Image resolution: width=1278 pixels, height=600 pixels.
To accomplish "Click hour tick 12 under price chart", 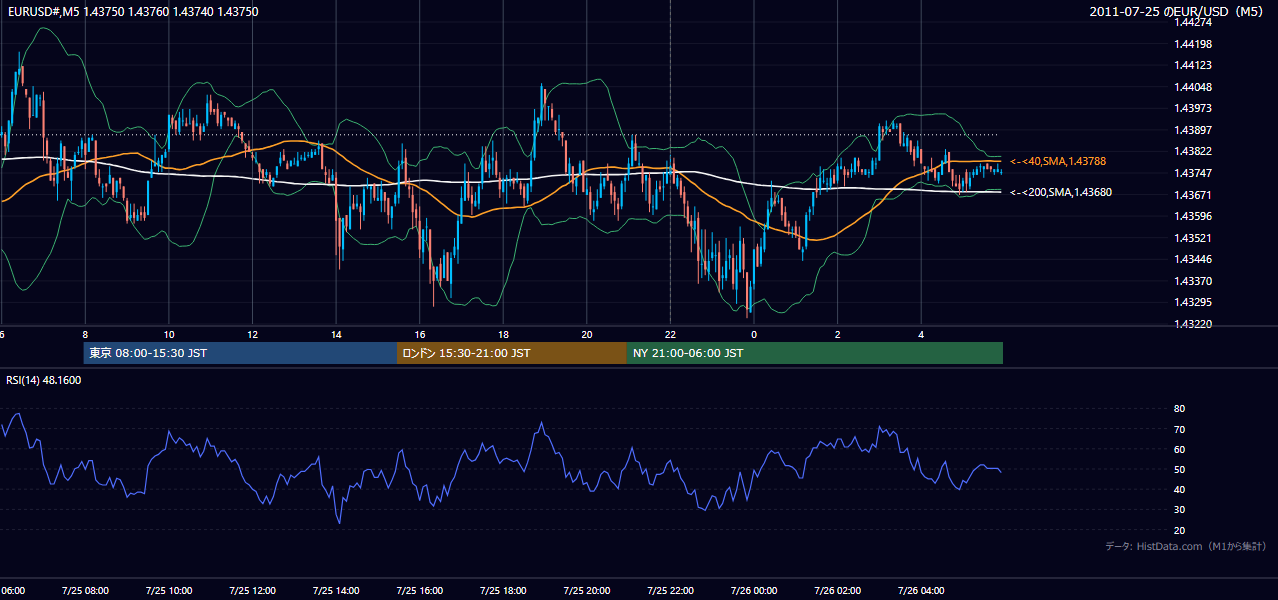I will click(252, 335).
